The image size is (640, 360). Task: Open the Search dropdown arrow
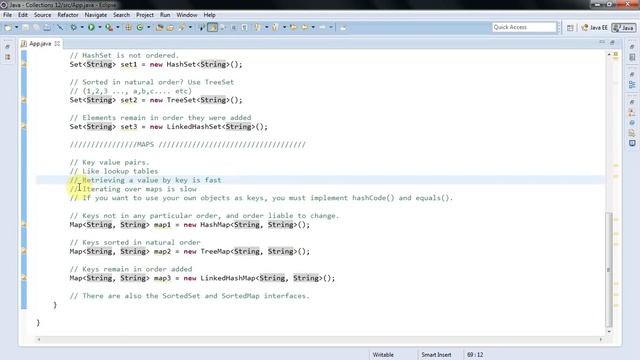click(x=190, y=27)
